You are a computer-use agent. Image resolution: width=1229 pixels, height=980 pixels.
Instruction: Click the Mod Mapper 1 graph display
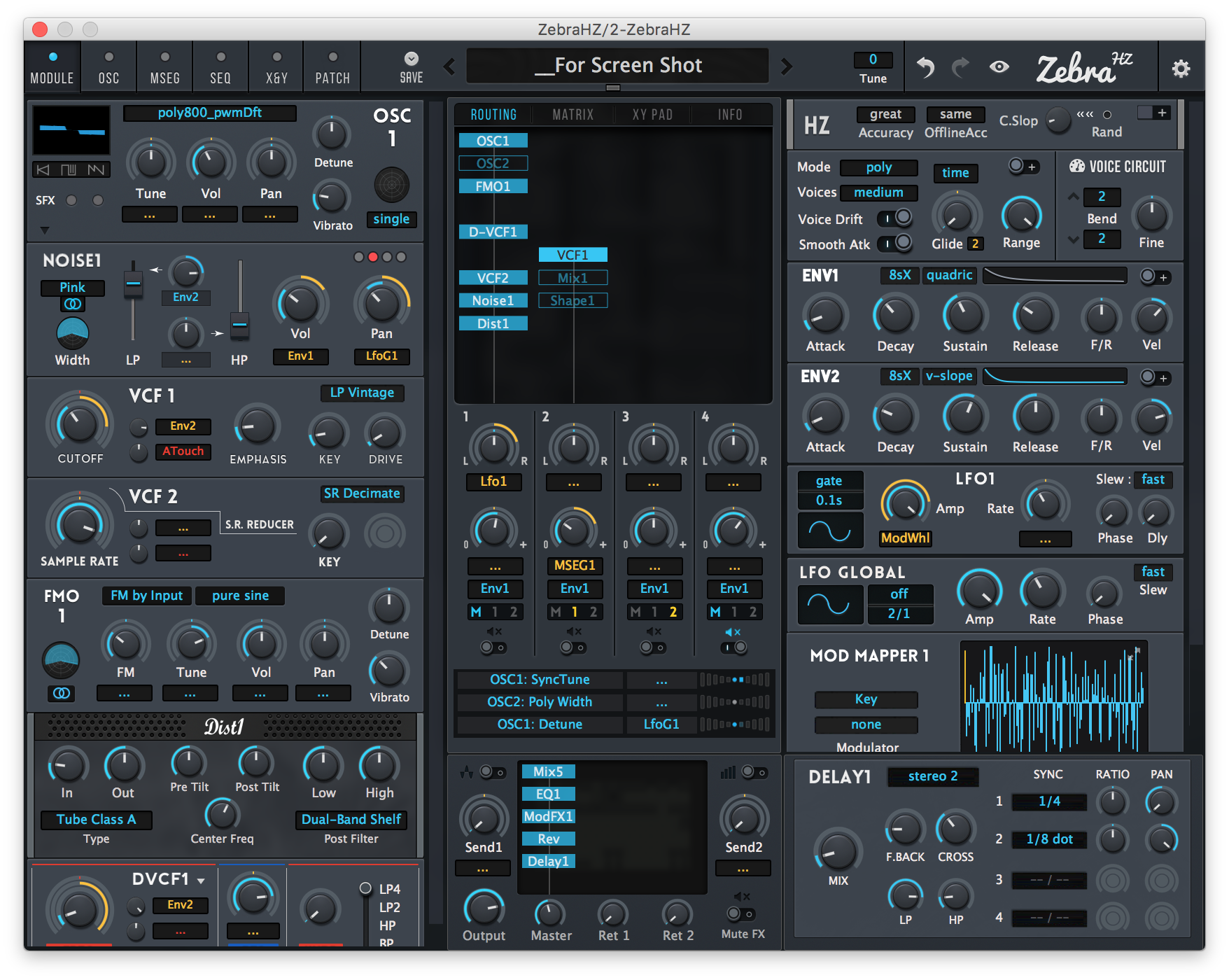click(1053, 696)
